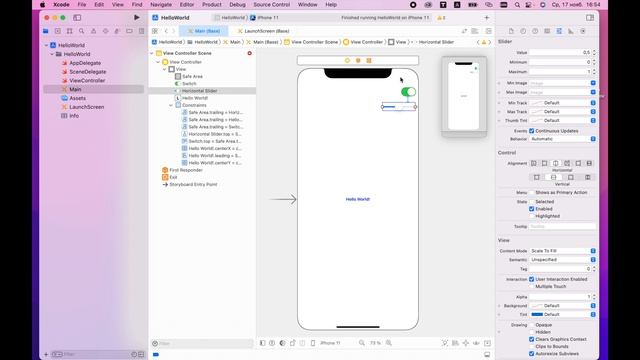The height and width of the screenshot is (360, 640).
Task: Show the Identity inspector
Action: pyautogui.click(x=547, y=31)
